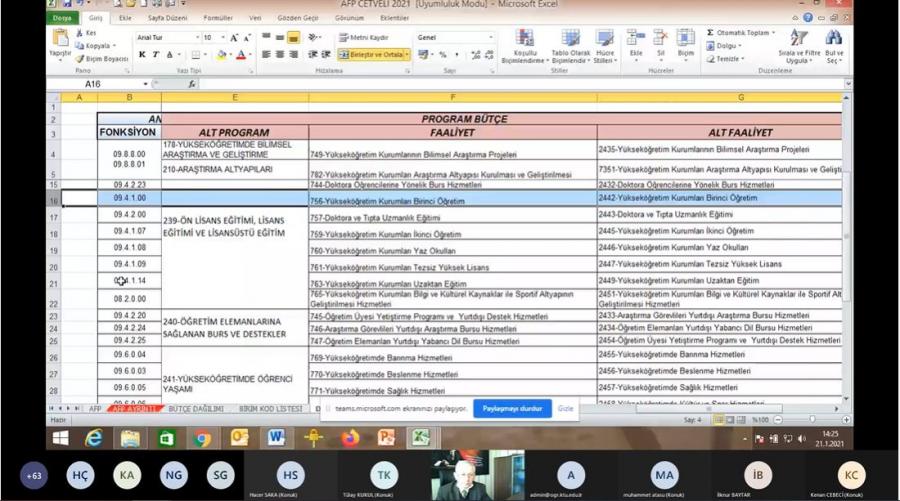Toggle Metni Kaydır wrap text
Screen dimensions: 900x501
(364, 38)
